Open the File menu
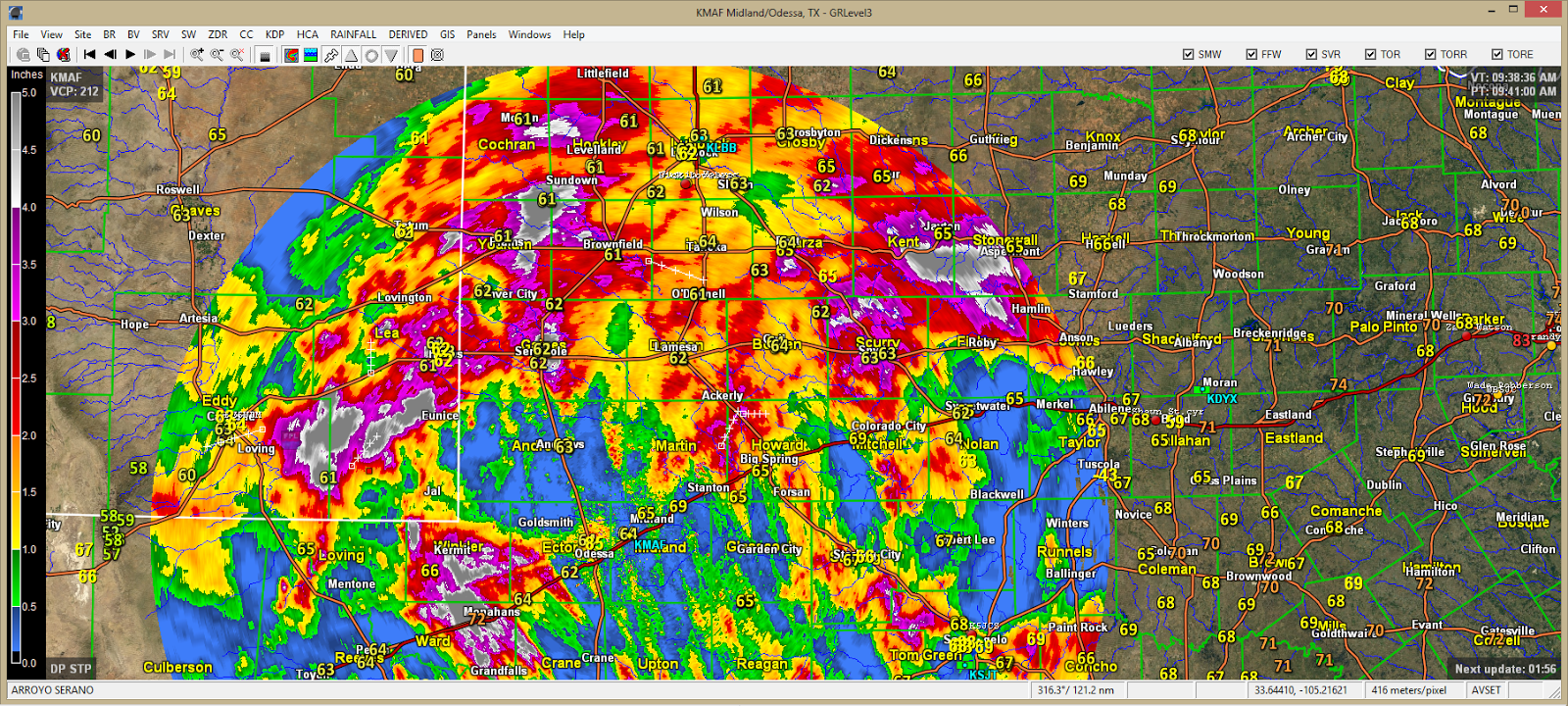Screen dimensions: 1568x706 21,34
